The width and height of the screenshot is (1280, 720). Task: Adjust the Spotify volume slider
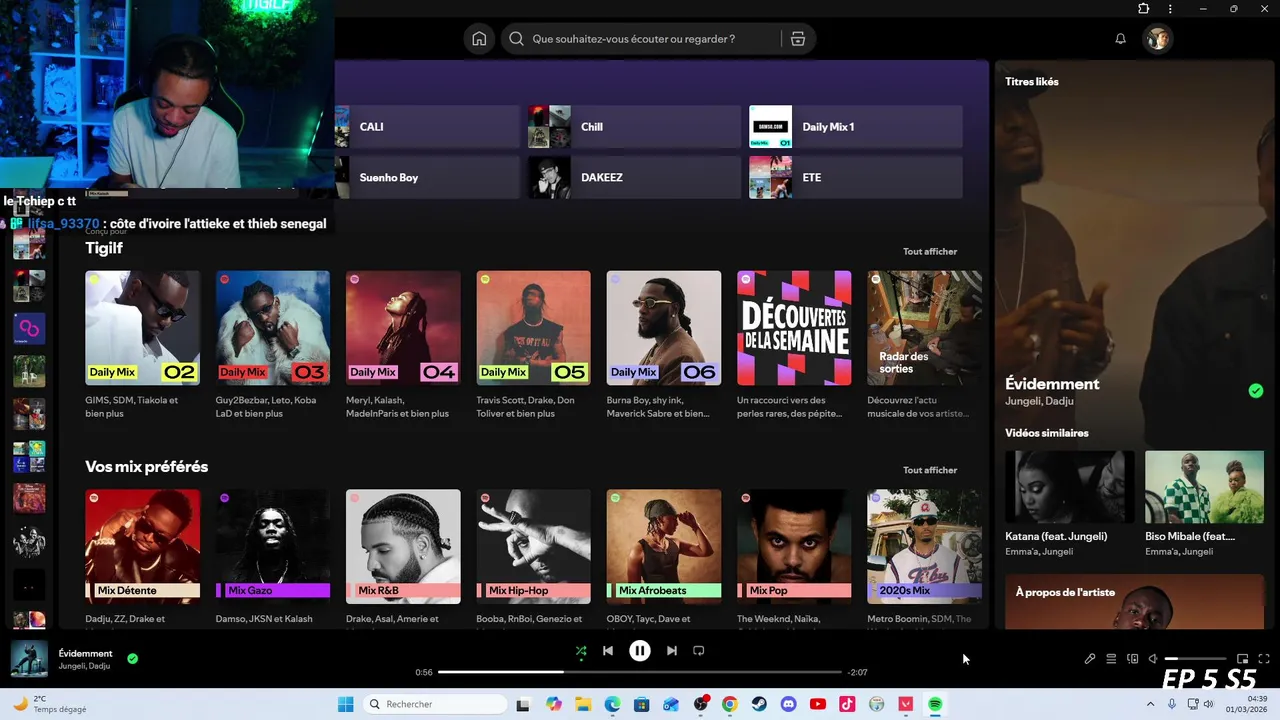point(1196,659)
